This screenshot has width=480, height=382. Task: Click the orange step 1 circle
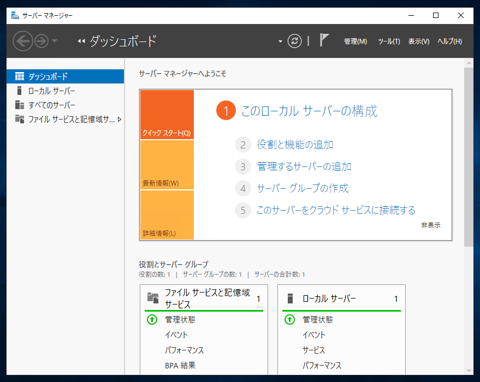(226, 111)
